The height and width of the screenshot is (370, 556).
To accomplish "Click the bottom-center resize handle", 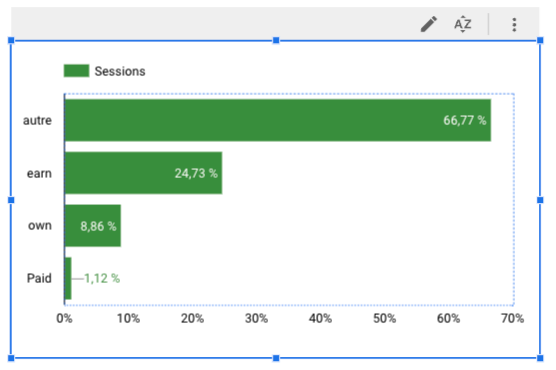I will pyautogui.click(x=276, y=358).
